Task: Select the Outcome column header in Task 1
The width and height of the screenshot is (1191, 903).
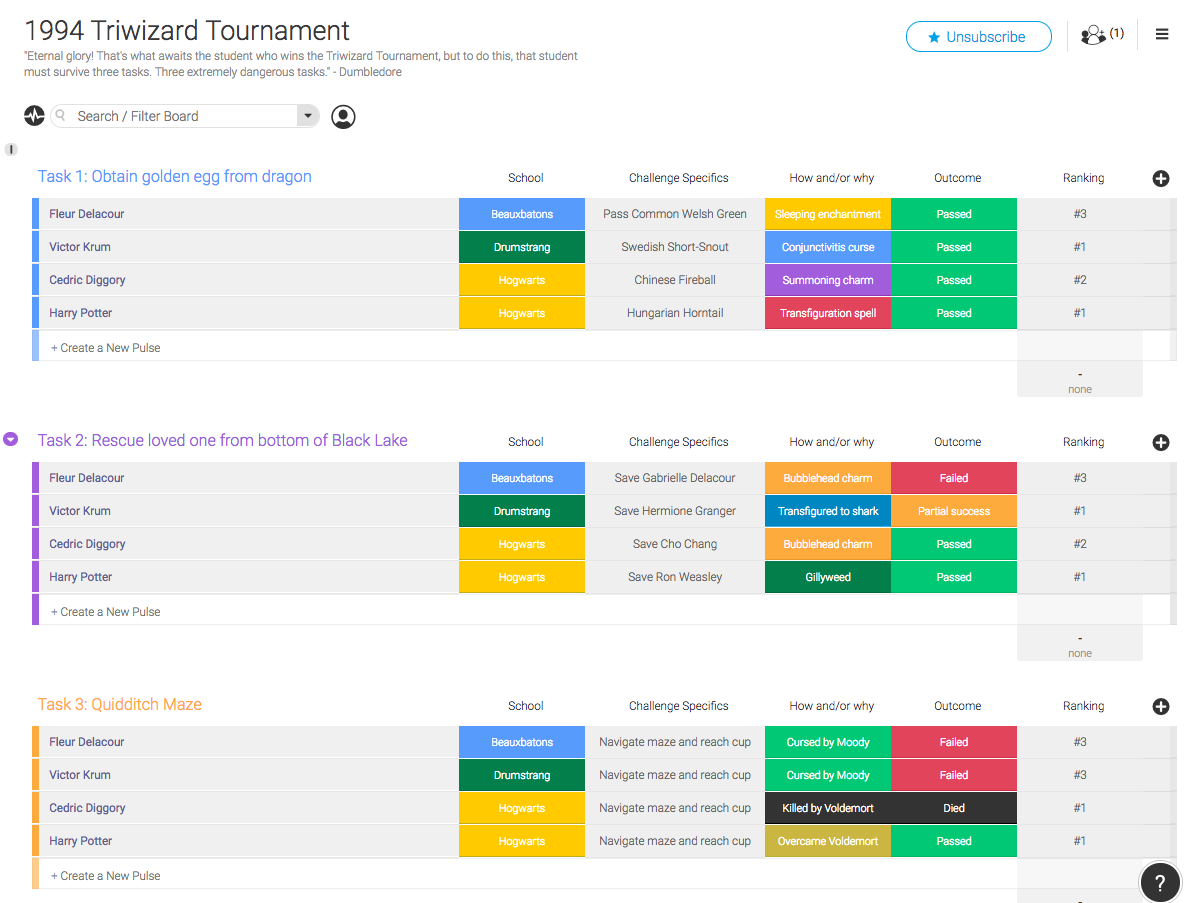Action: click(x=957, y=178)
